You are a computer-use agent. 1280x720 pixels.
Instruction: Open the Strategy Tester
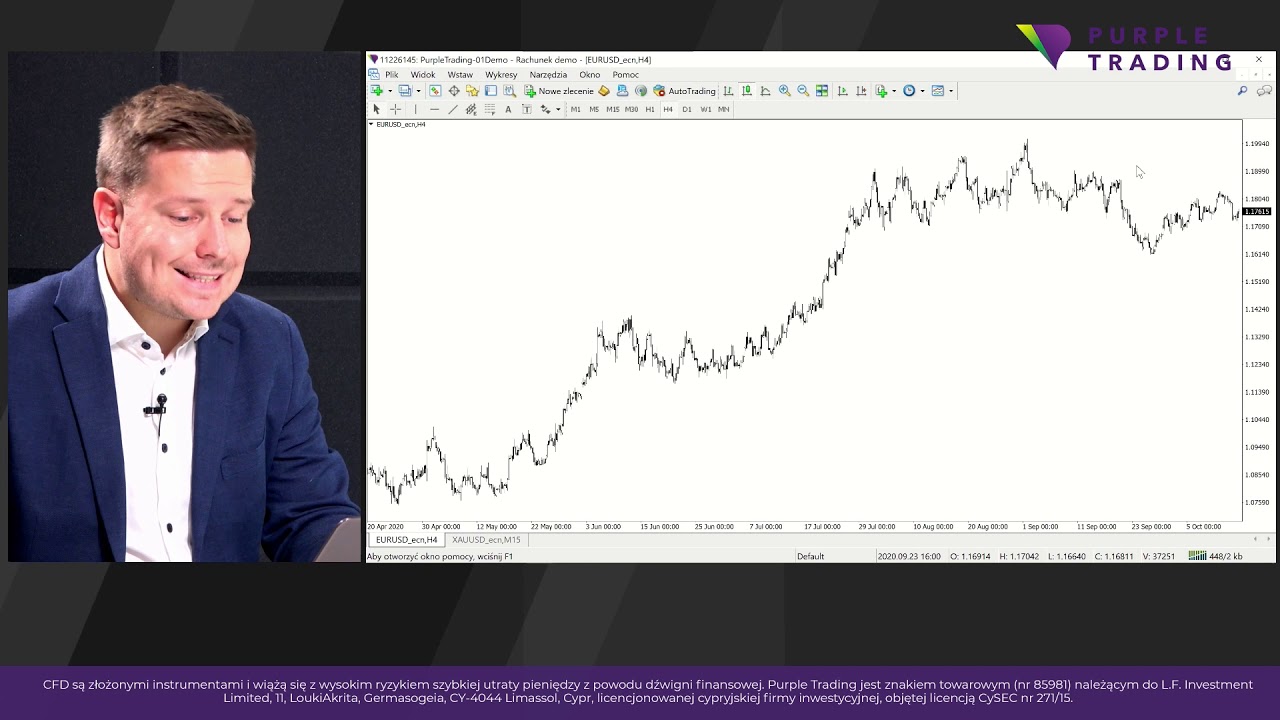tap(510, 91)
